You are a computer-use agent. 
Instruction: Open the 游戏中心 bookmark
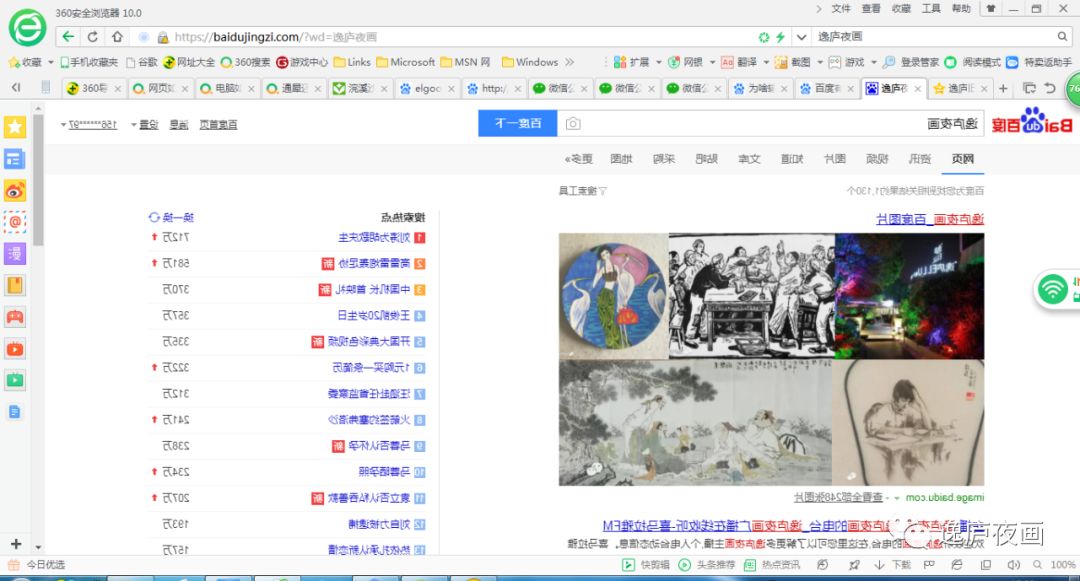(302, 62)
